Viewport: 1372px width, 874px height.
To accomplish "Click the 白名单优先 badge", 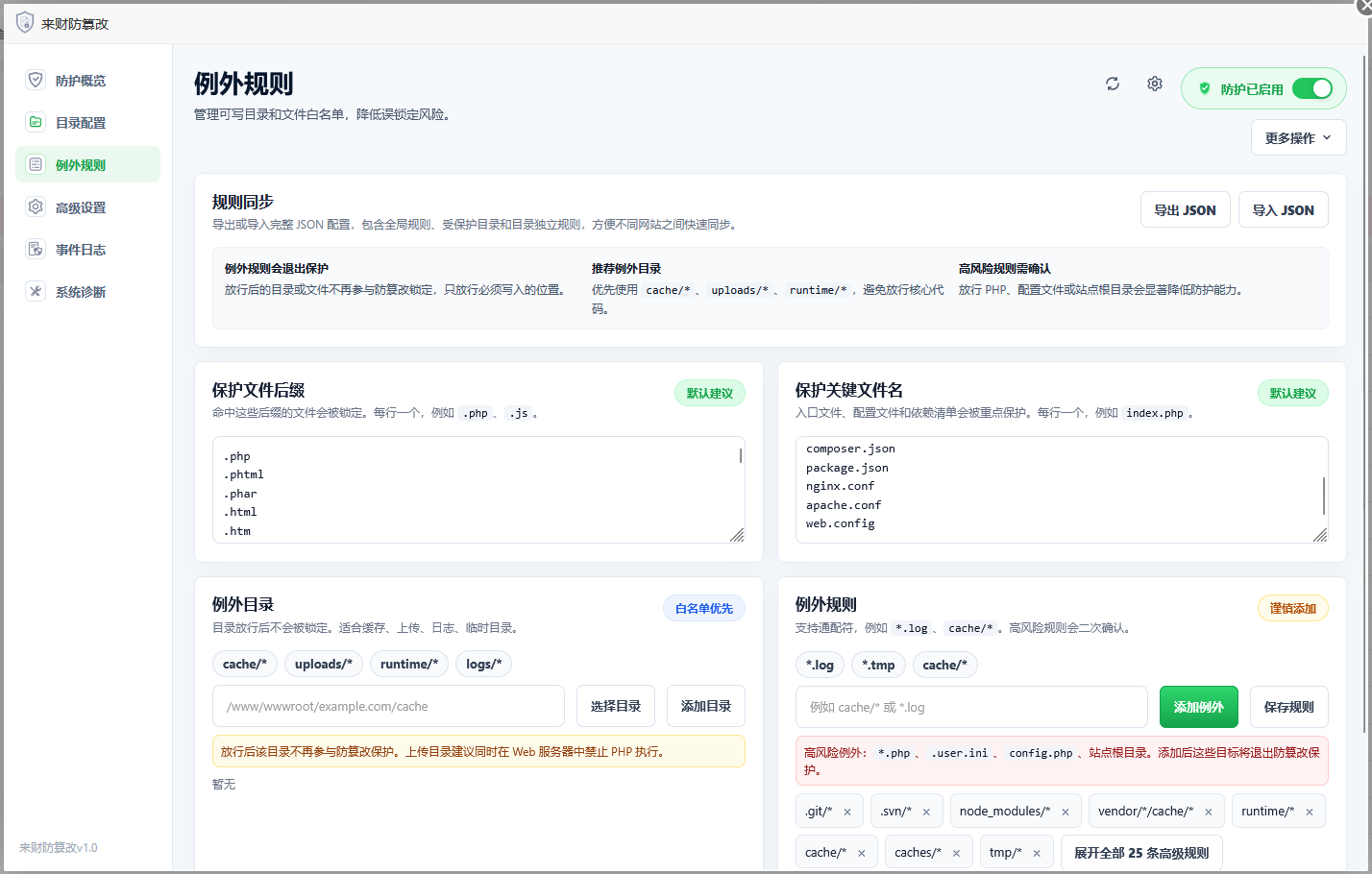I will 703,608.
